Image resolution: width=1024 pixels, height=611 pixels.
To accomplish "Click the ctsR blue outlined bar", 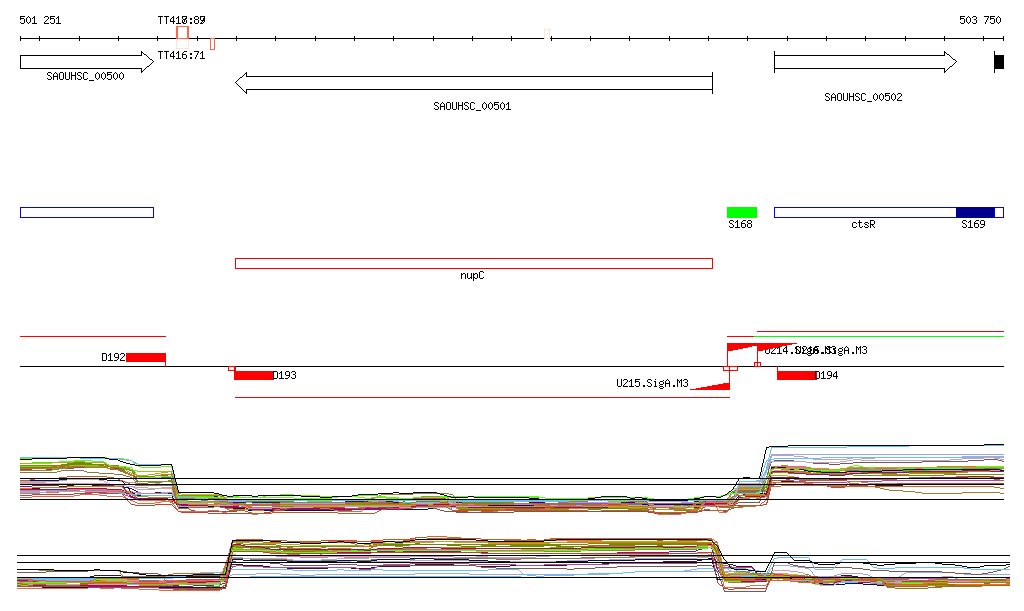I will pyautogui.click(x=889, y=212).
